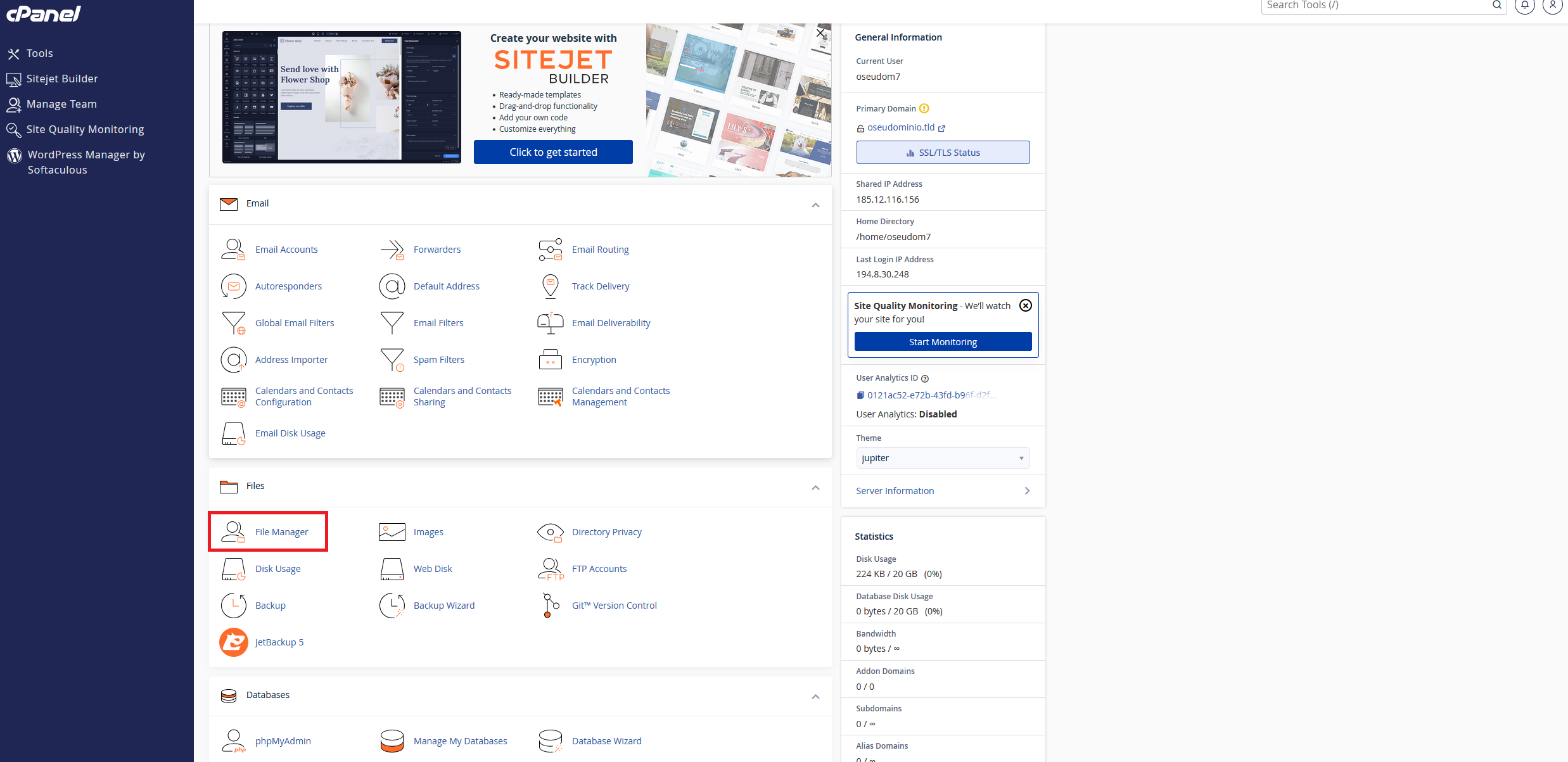
Task: Collapse the Email section
Action: coord(815,205)
